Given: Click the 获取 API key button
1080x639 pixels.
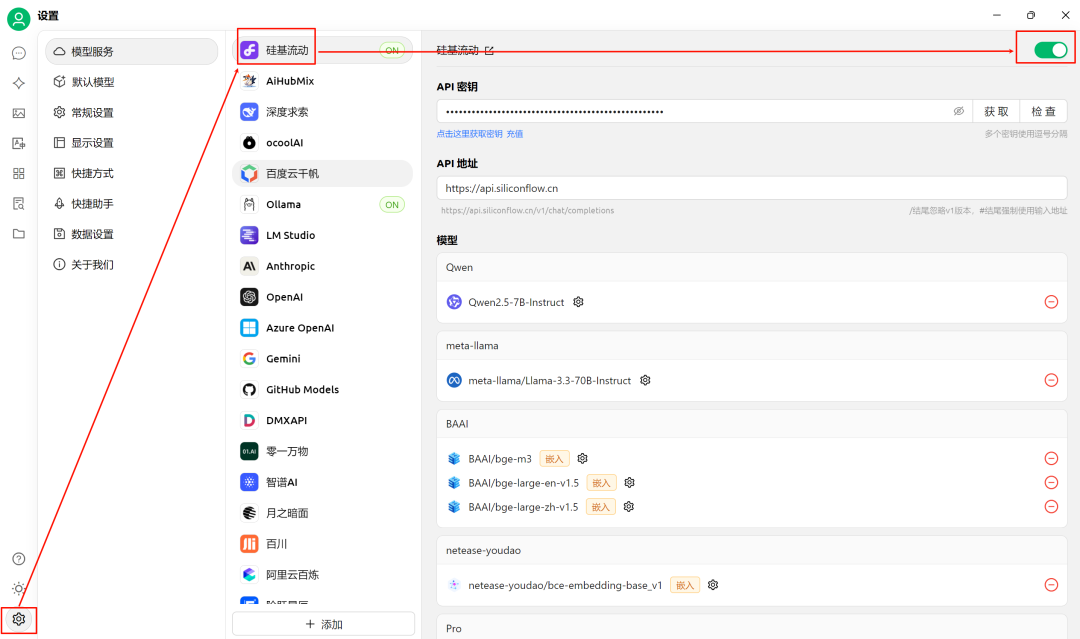Looking at the screenshot, I should 996,111.
